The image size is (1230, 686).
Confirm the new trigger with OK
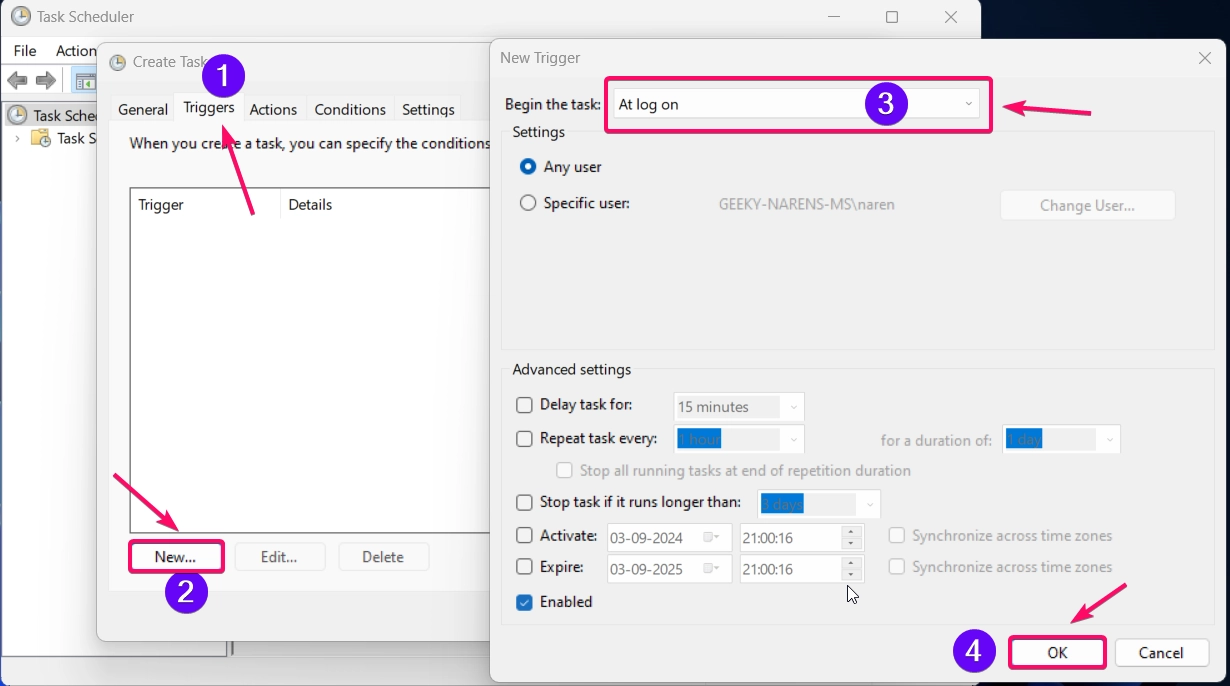tap(1058, 653)
